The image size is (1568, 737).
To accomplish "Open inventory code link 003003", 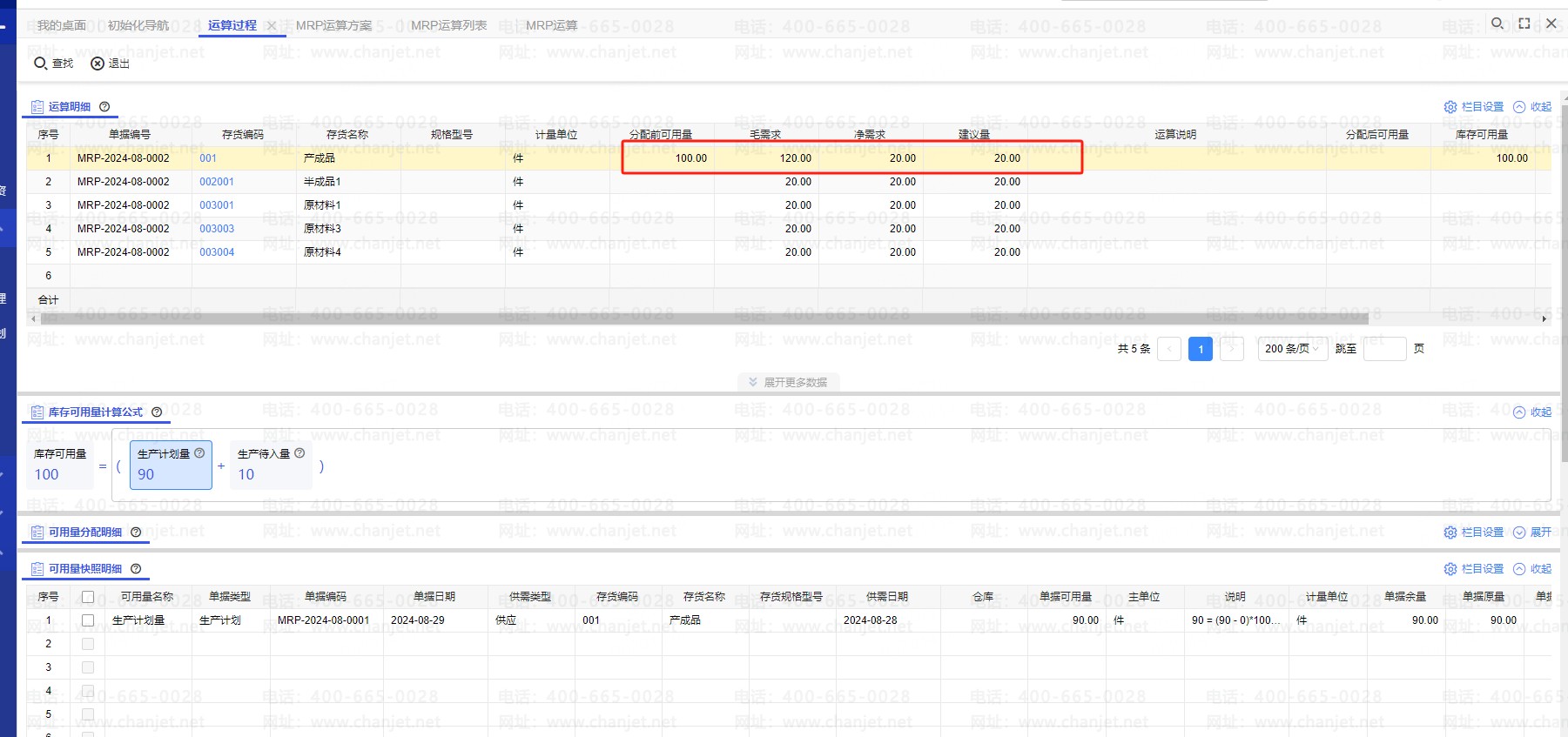I will coord(217,229).
